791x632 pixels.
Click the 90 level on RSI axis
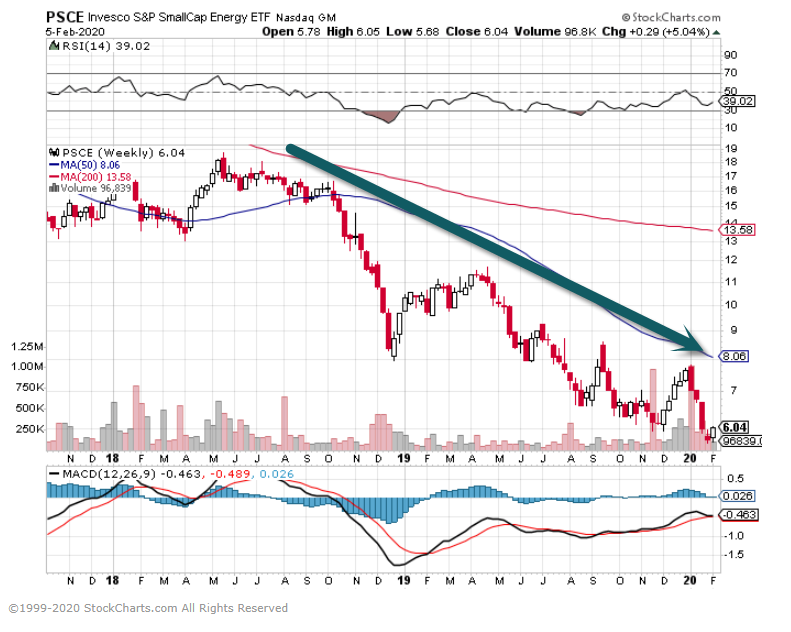(x=730, y=55)
